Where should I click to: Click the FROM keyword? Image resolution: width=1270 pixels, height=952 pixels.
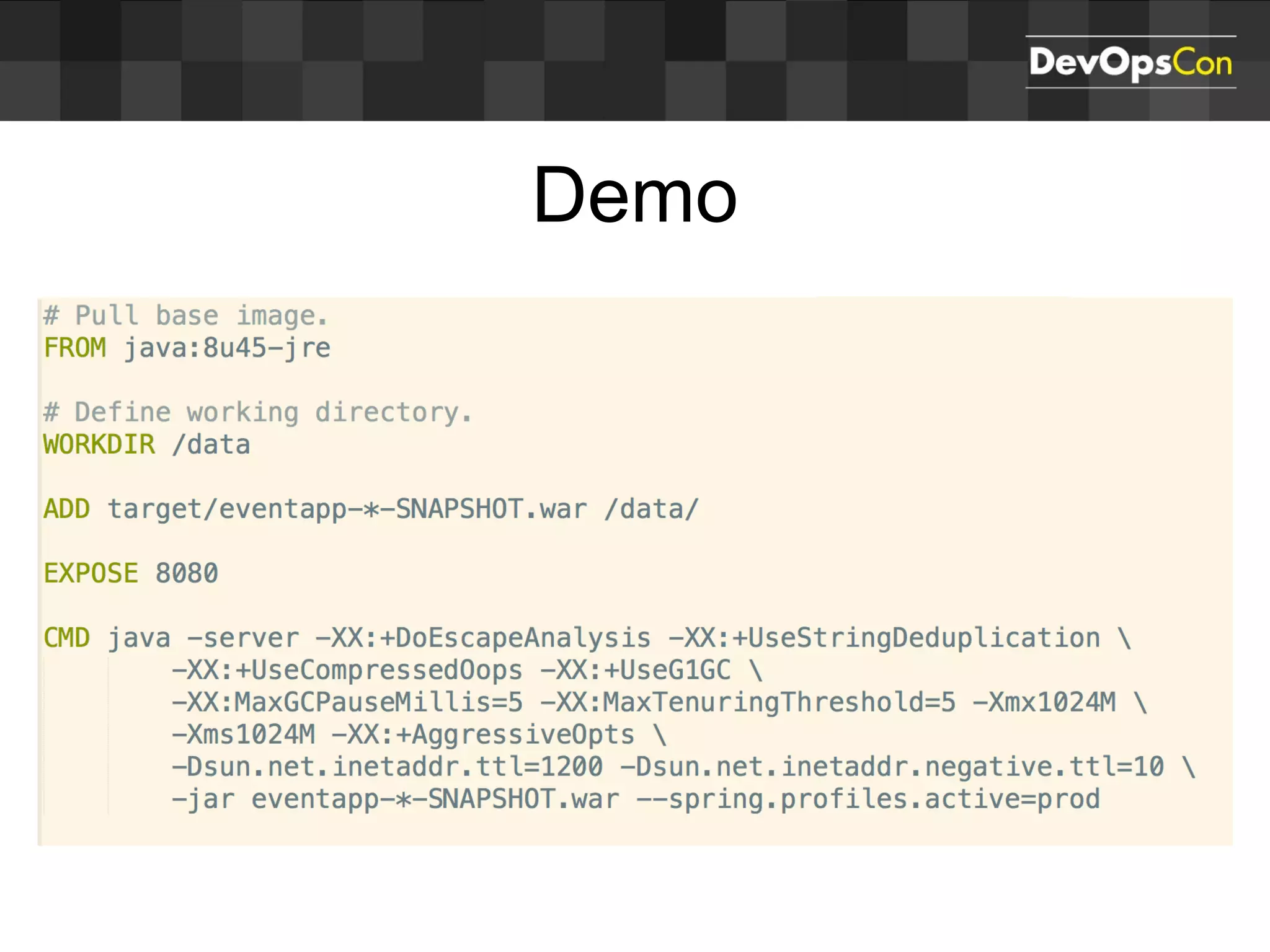pyautogui.click(x=75, y=348)
